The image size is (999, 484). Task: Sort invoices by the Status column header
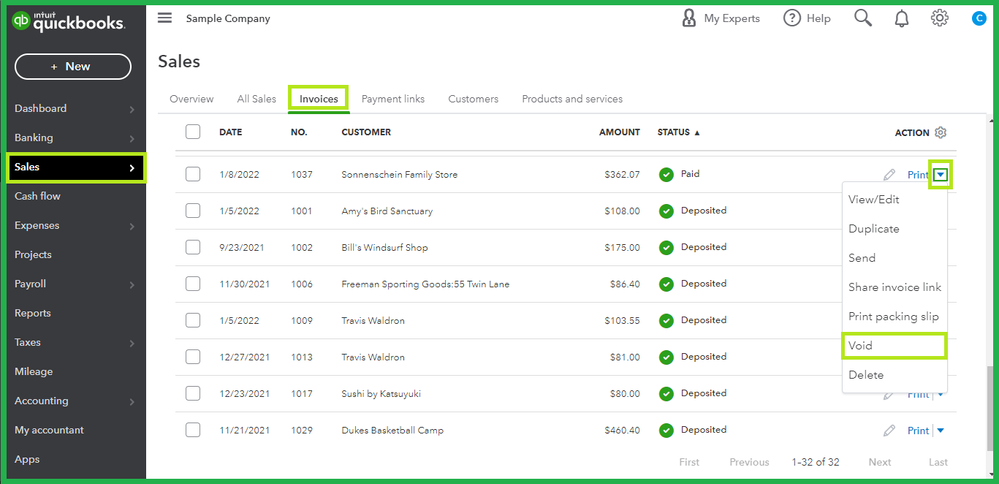pyautogui.click(x=678, y=132)
